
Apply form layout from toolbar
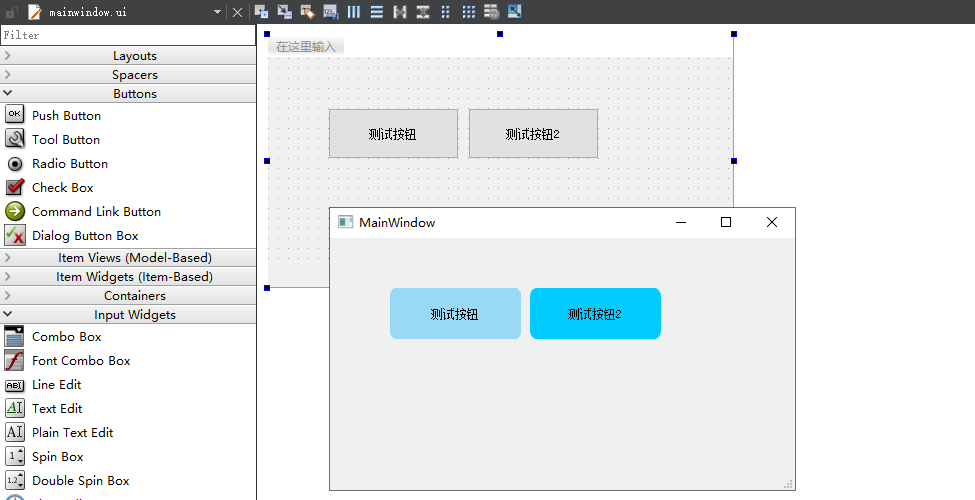click(x=445, y=11)
